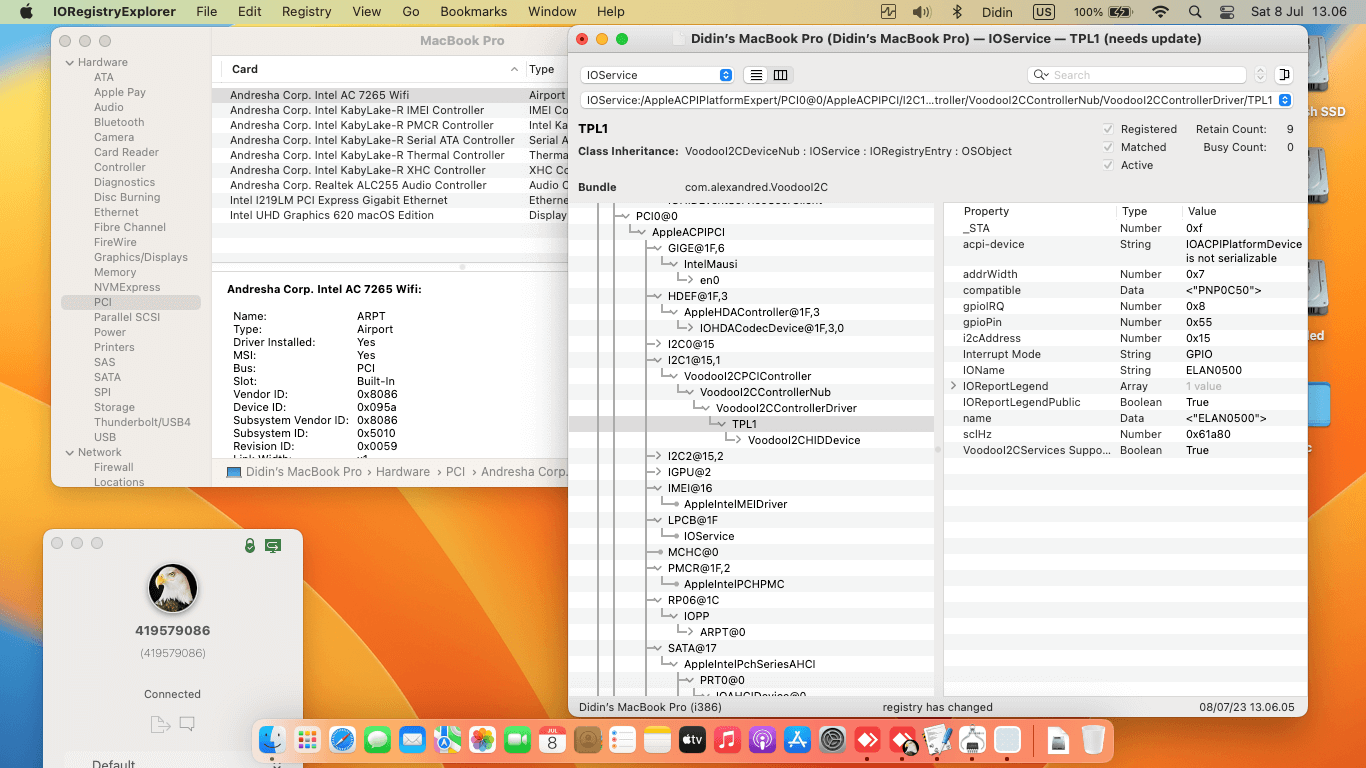Image resolution: width=1366 pixels, height=768 pixels.
Task: Click the green lock security icon
Action: (250, 545)
